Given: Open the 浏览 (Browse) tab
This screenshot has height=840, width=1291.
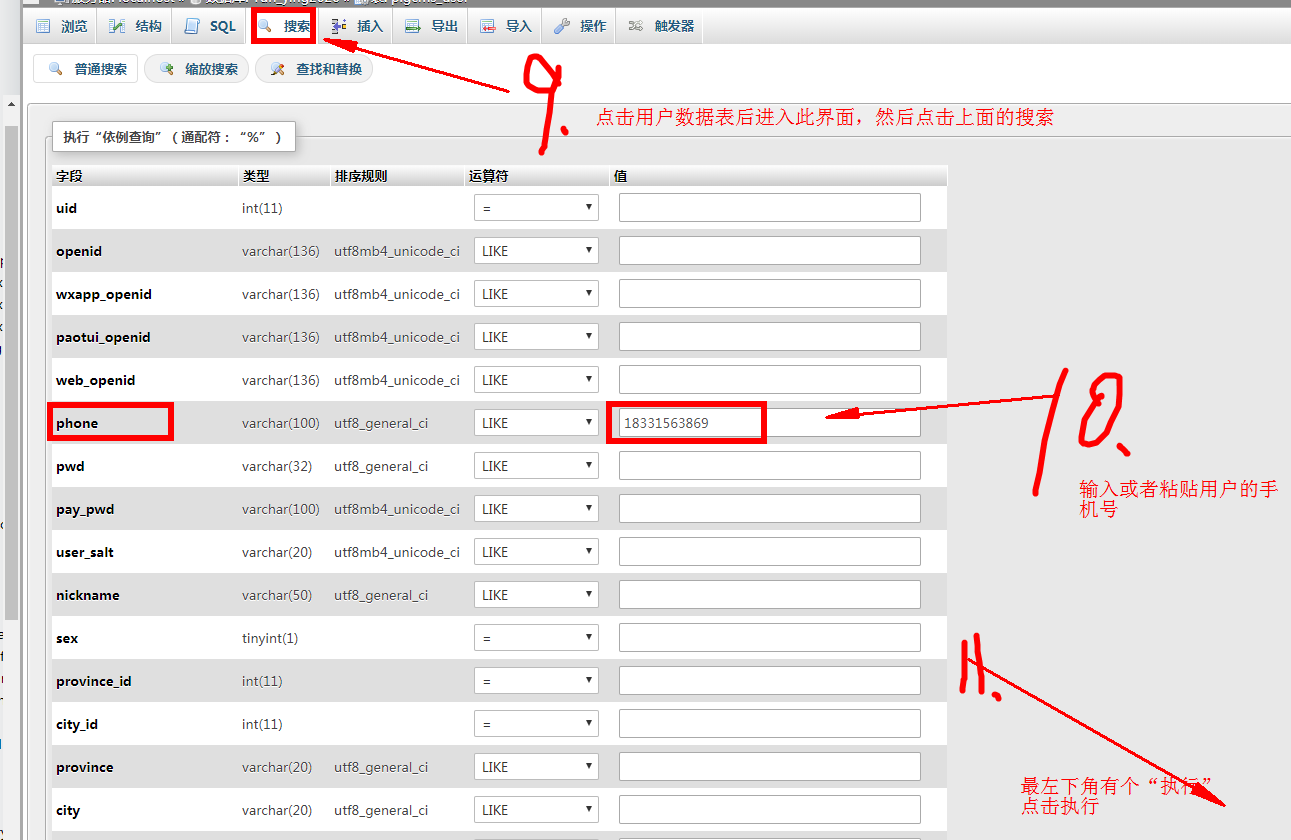Looking at the screenshot, I should pos(61,26).
